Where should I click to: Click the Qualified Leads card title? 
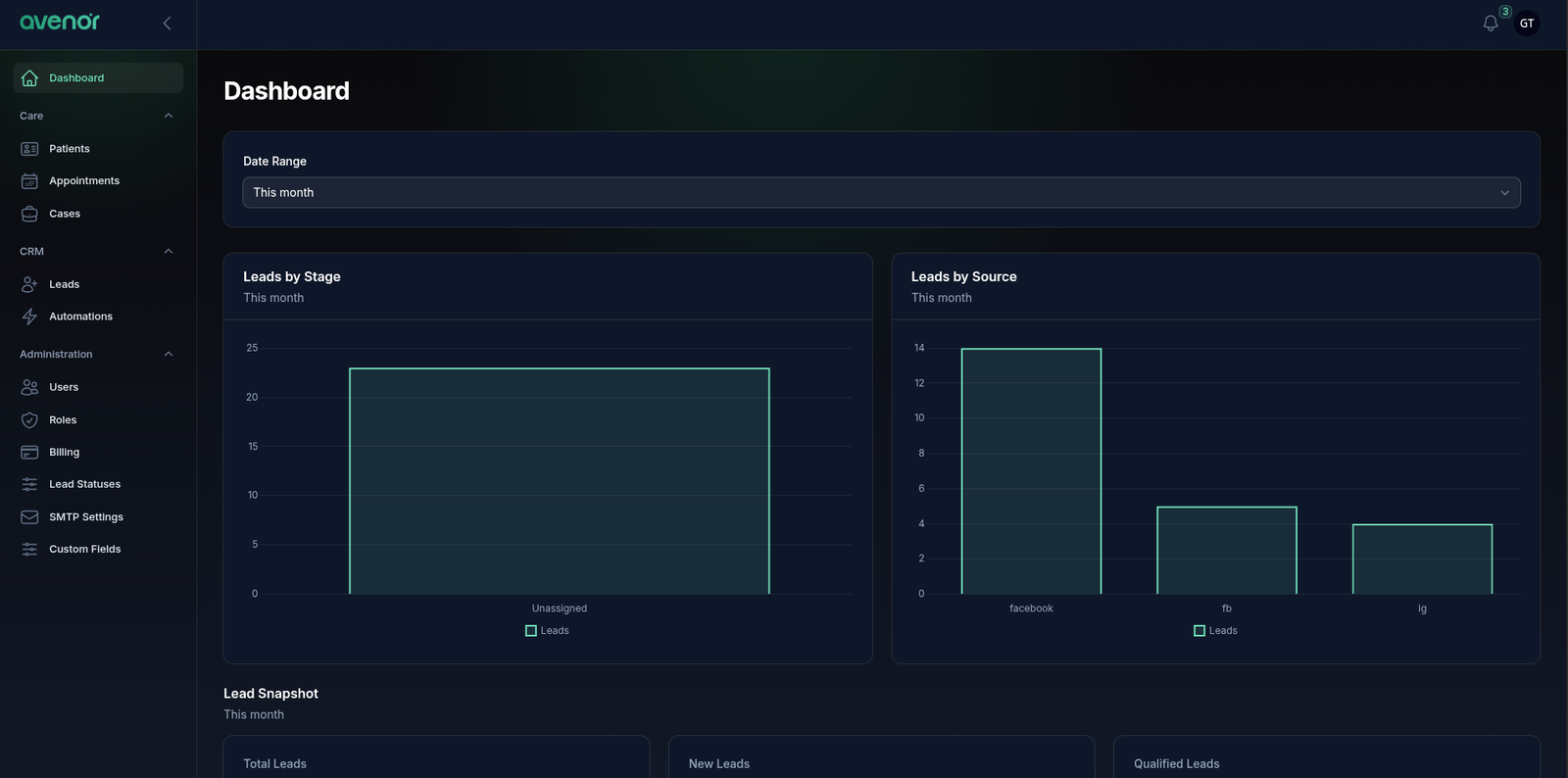pos(1177,763)
